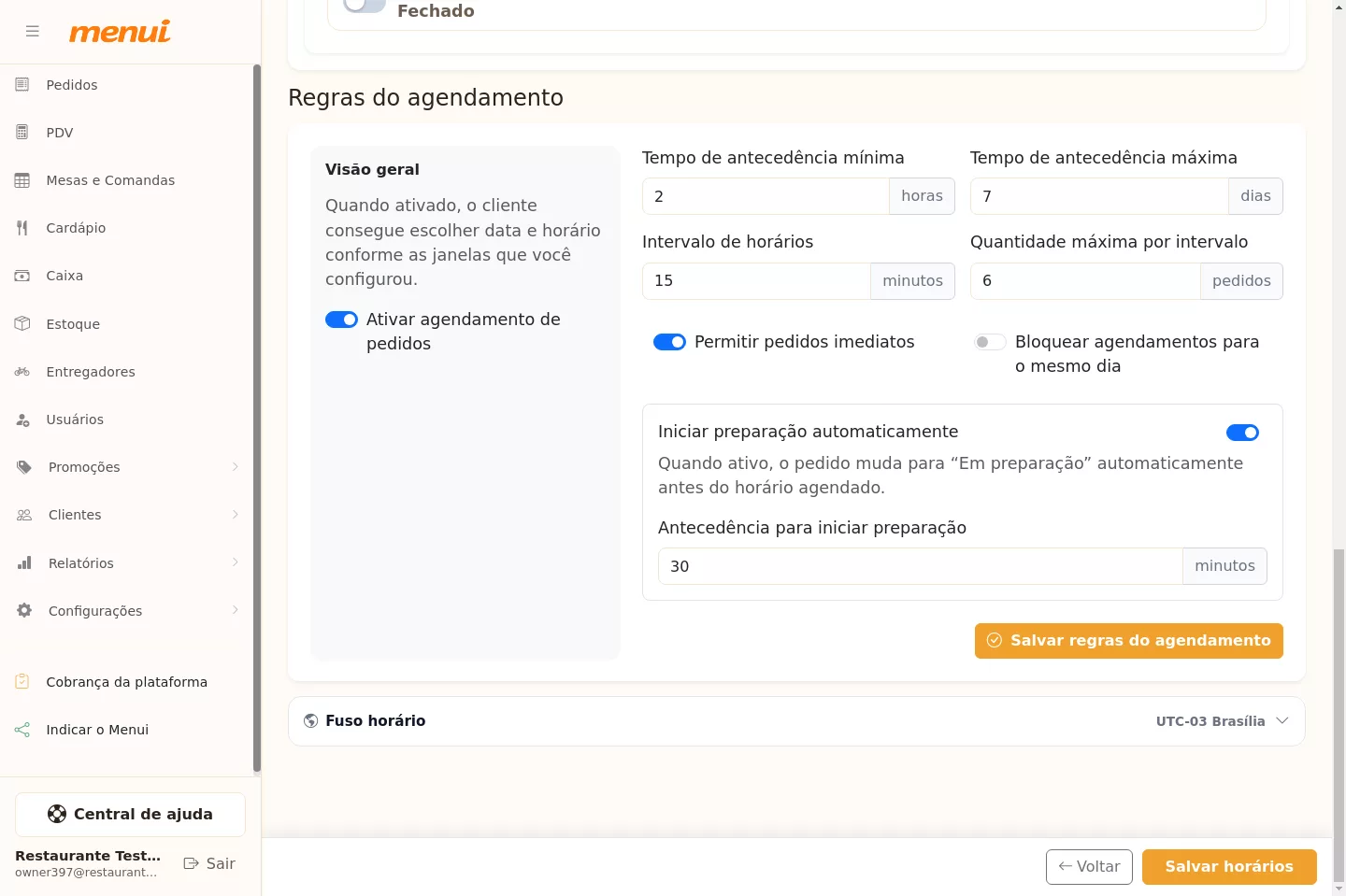This screenshot has width=1346, height=896.
Task: Click the Cobrança da plataforma clipboard icon
Action: tap(22, 681)
